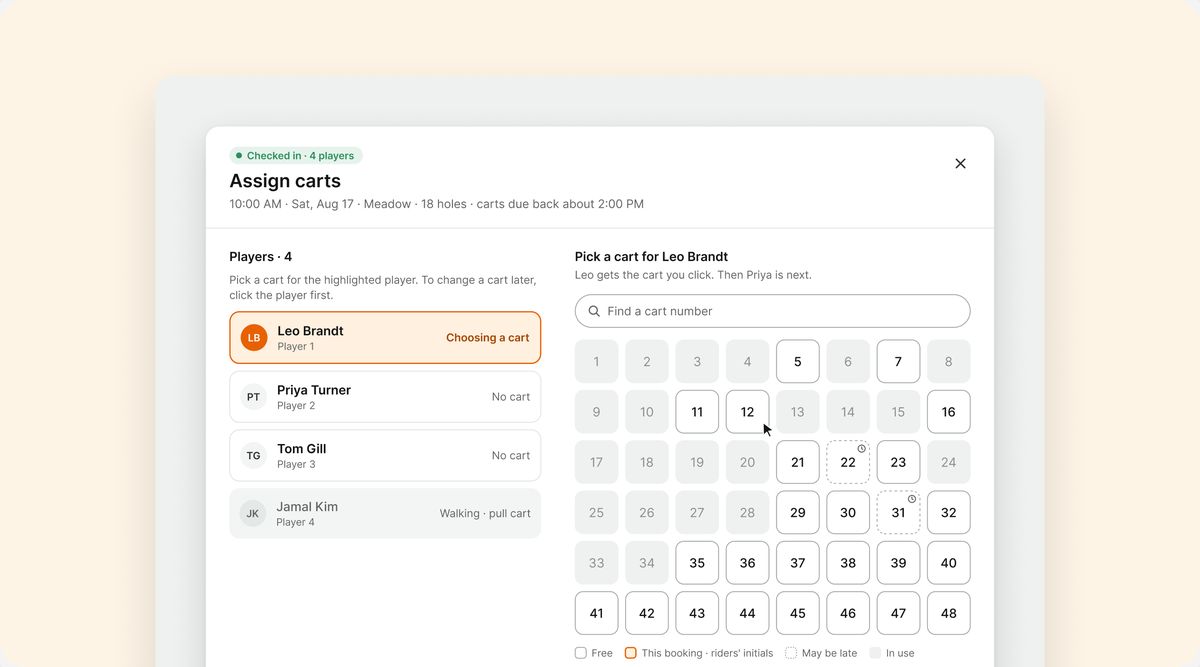Screen dimensions: 1200x667
Task: Pick cart 35
Action: pyautogui.click(x=697, y=563)
